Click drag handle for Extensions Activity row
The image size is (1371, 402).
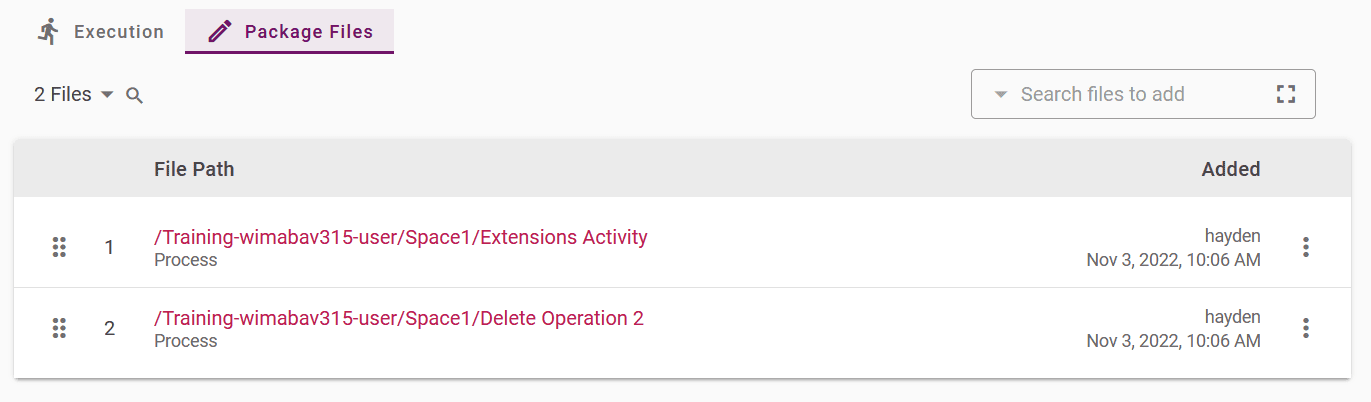tap(59, 247)
